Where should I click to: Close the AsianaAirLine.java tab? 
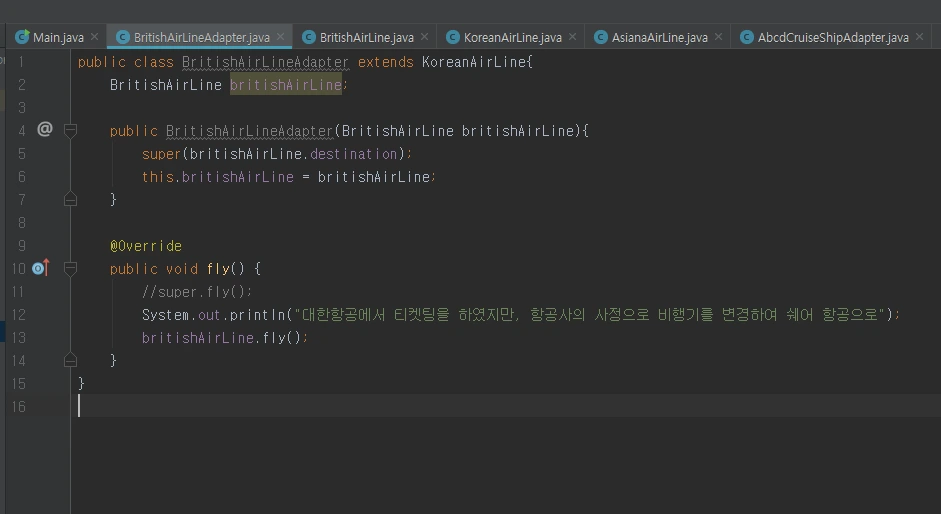(718, 37)
